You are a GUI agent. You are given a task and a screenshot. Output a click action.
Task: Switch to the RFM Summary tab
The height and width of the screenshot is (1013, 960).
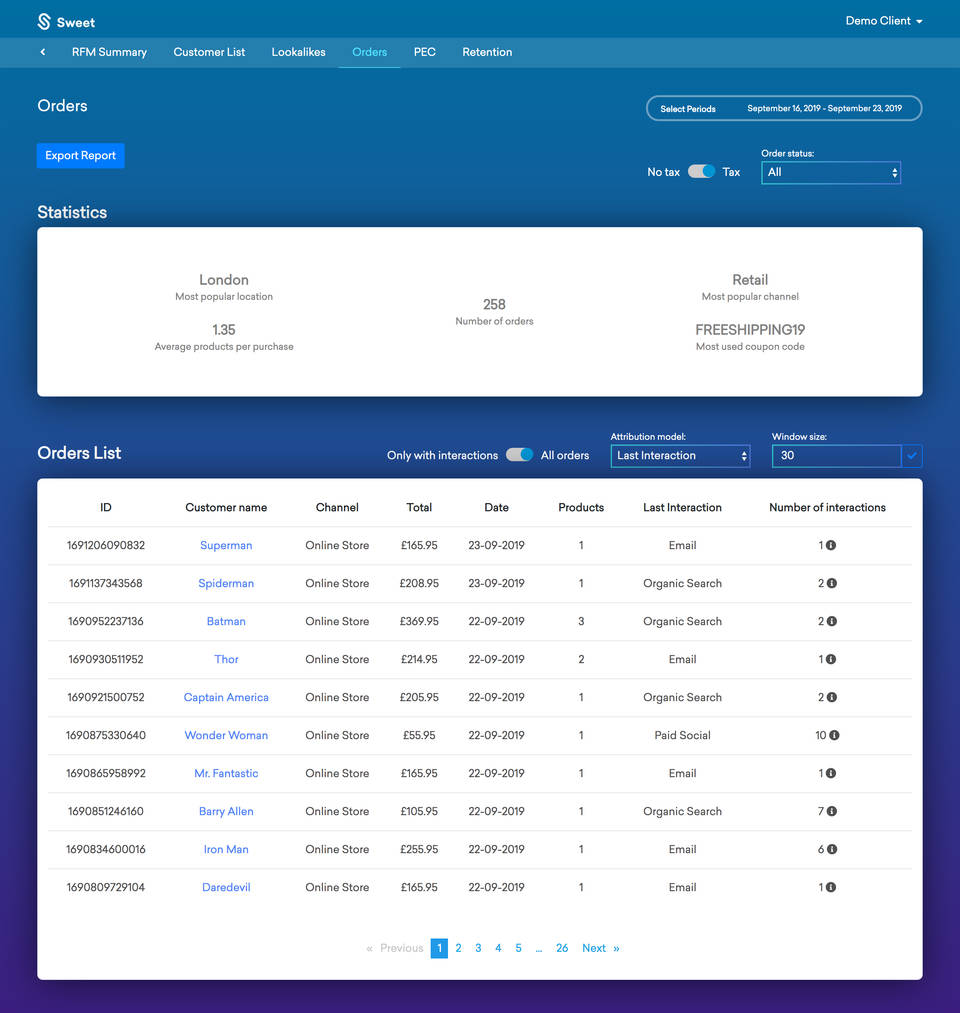coord(109,52)
